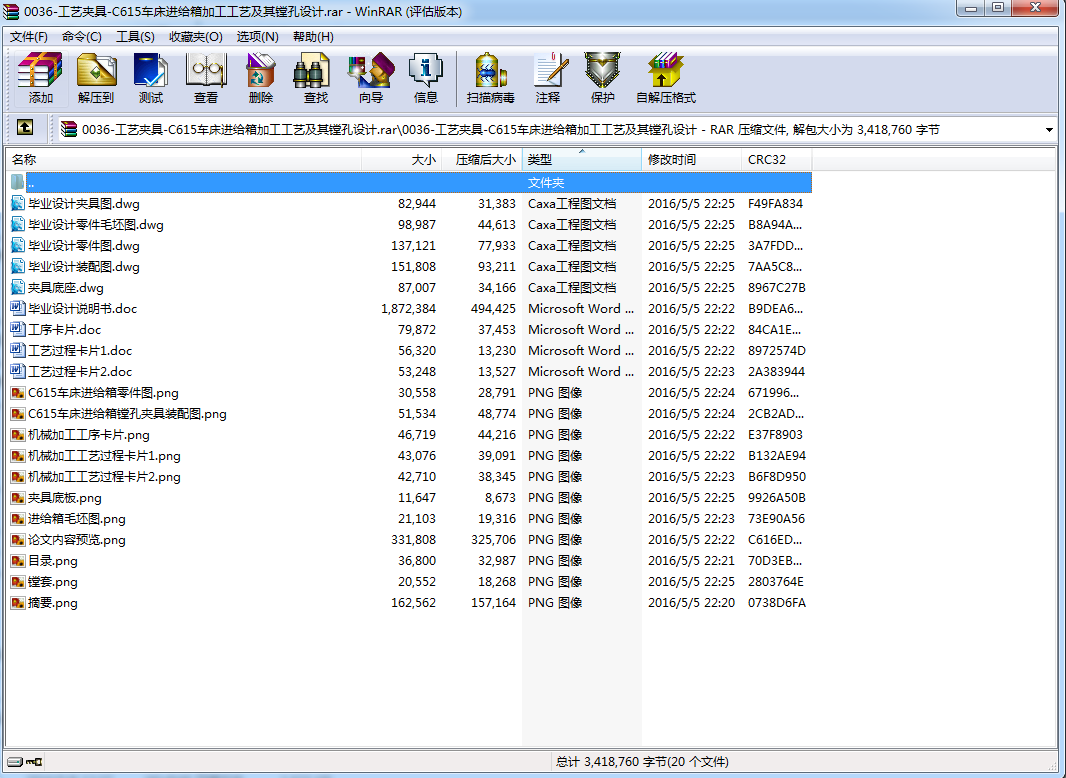Click the PNG icon of 目录.png

pyautogui.click(x=18, y=560)
